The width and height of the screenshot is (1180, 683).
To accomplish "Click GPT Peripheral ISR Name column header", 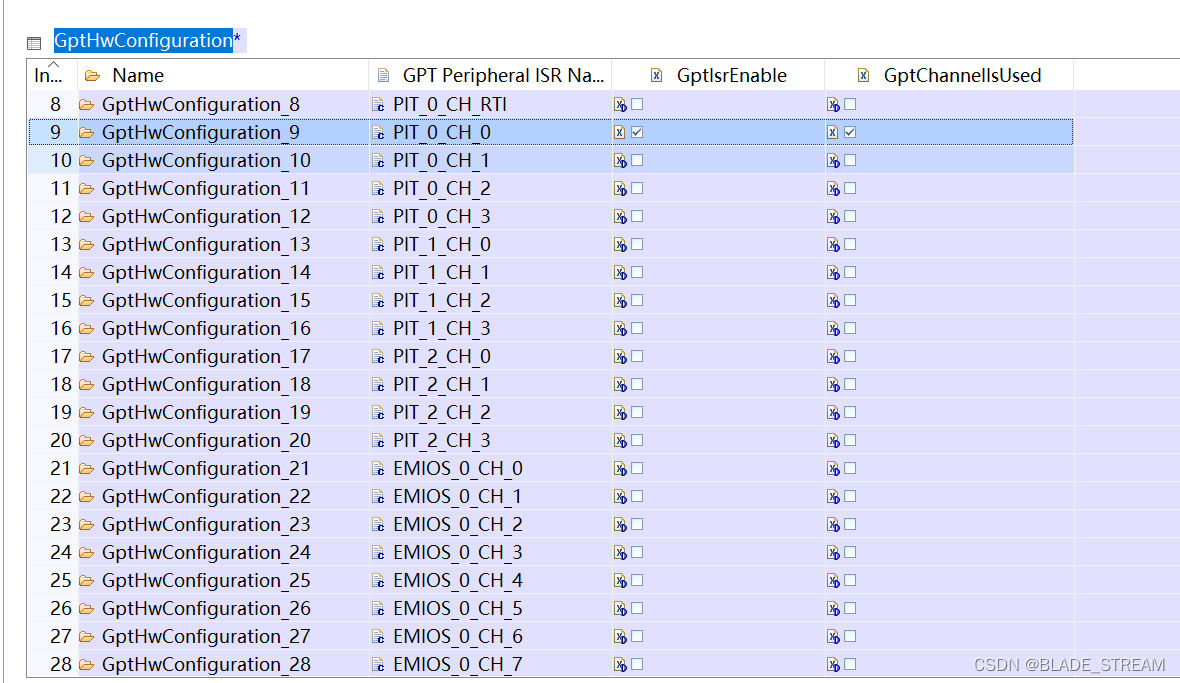I will [491, 75].
